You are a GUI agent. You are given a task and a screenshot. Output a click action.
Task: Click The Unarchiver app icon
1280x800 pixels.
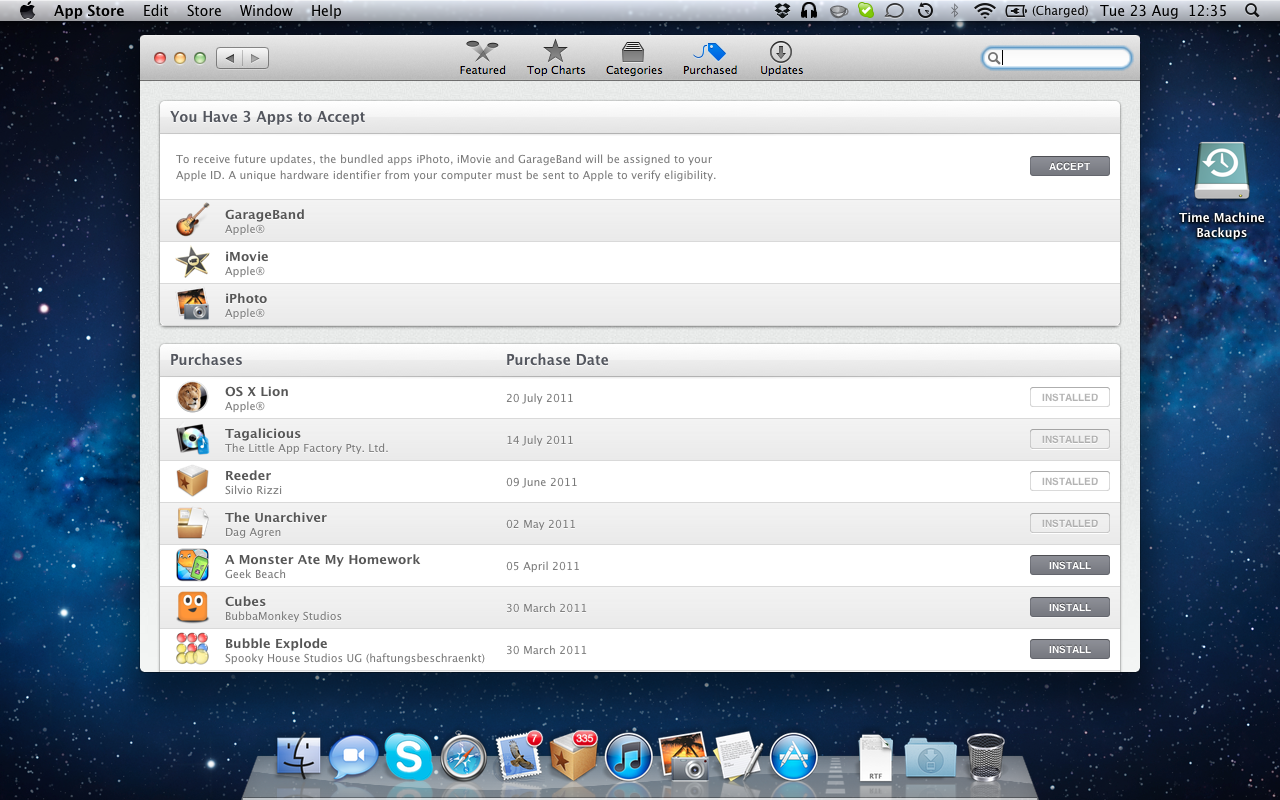193,523
